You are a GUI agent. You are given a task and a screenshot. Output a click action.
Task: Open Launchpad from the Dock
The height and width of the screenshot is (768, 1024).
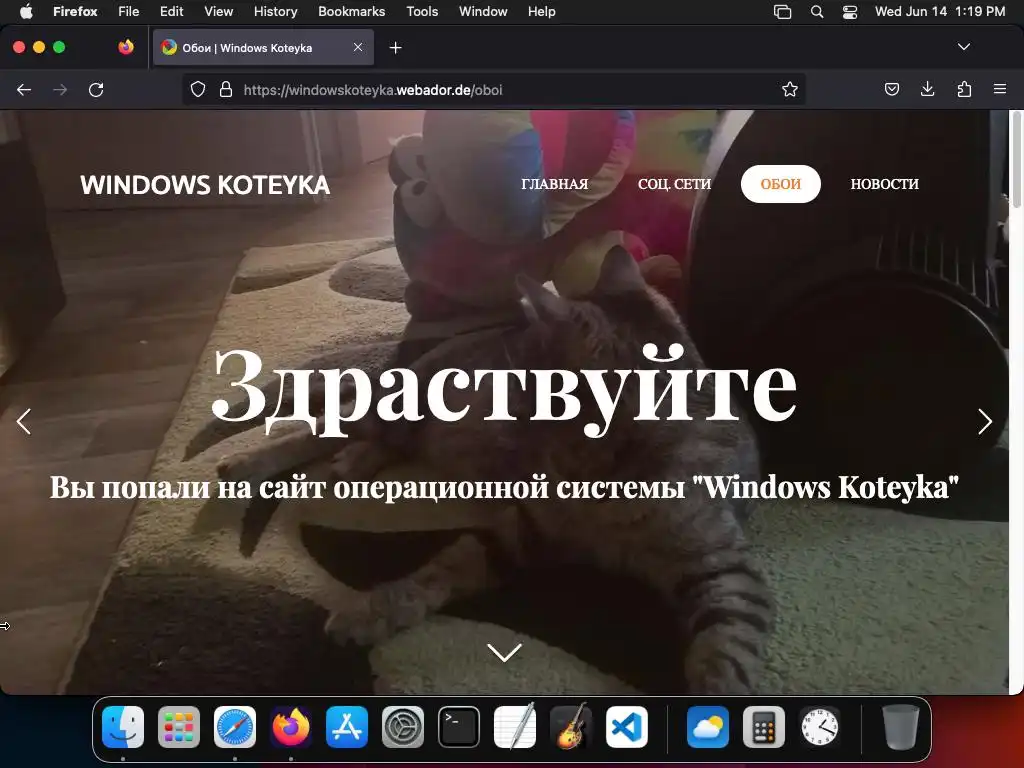pyautogui.click(x=179, y=727)
